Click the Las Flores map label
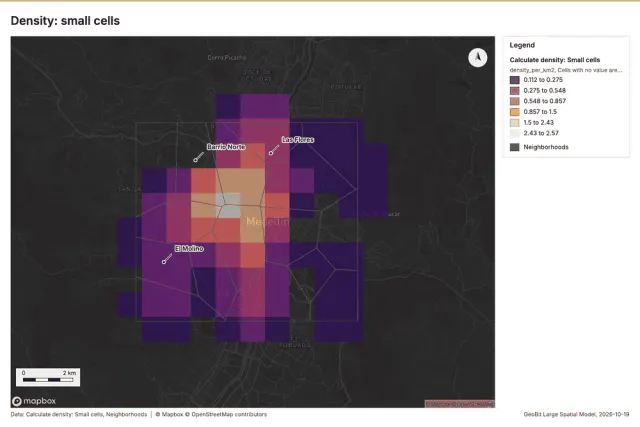640x427 pixels. (x=298, y=140)
